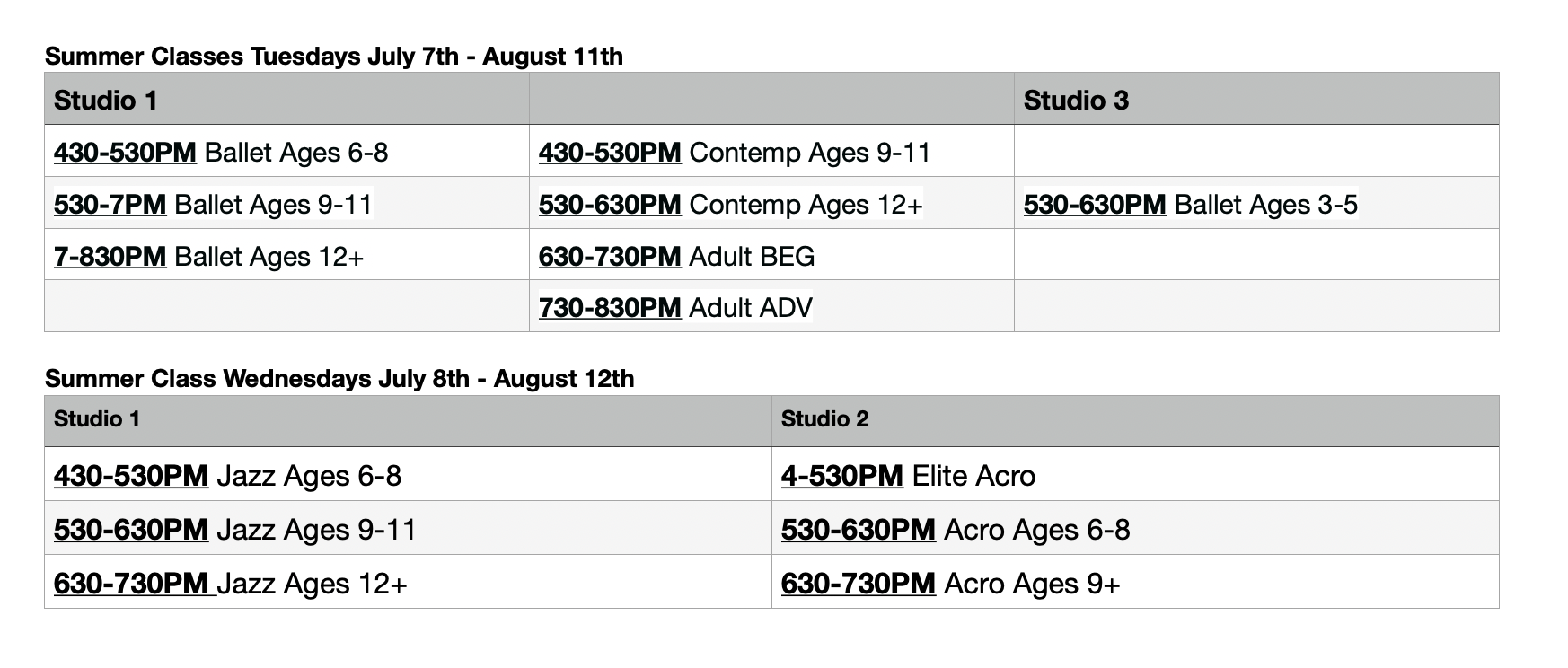
Task: Open the 530-630PM Contemp Ages 12+ link
Action: (x=610, y=205)
